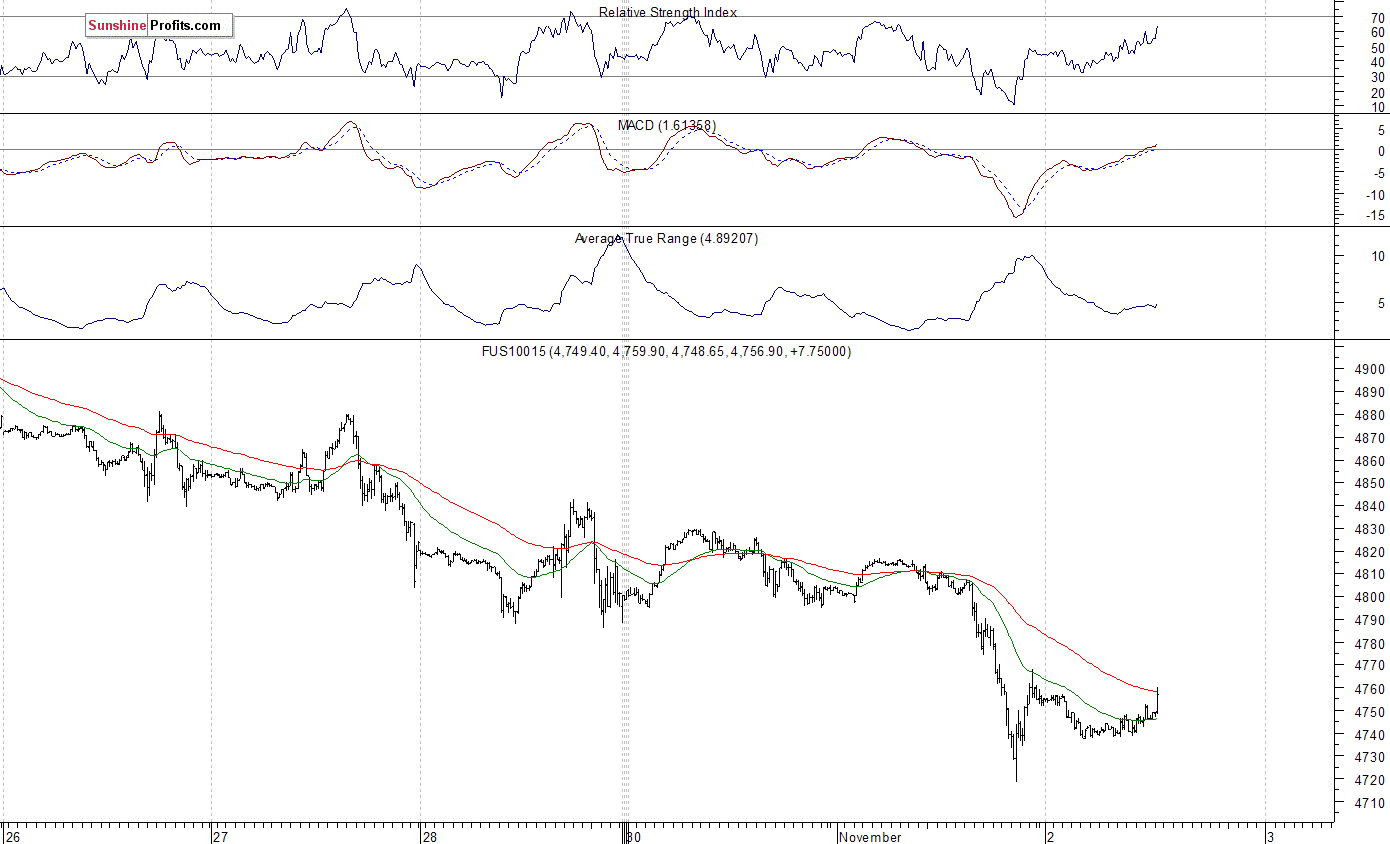Select the FUS10015 price header text
This screenshot has height=844, width=1390.
pyautogui.click(x=666, y=351)
